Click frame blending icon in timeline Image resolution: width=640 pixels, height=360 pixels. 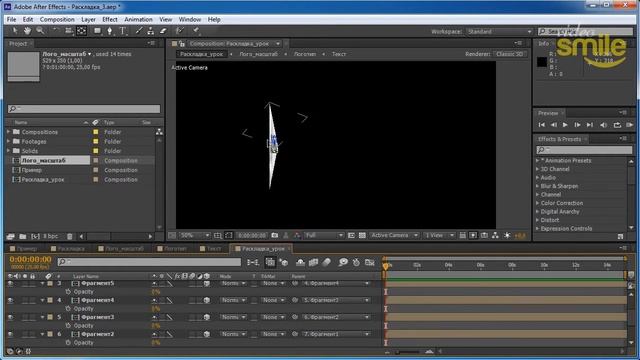click(313, 262)
